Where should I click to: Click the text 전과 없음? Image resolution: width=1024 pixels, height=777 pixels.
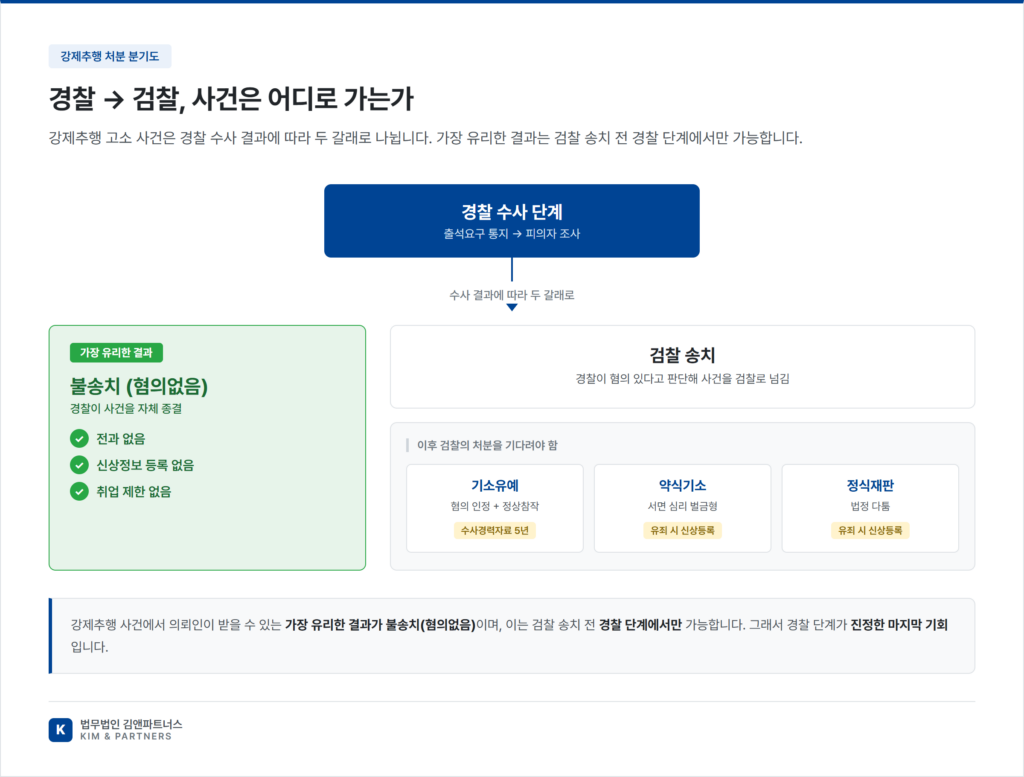[x=121, y=439]
